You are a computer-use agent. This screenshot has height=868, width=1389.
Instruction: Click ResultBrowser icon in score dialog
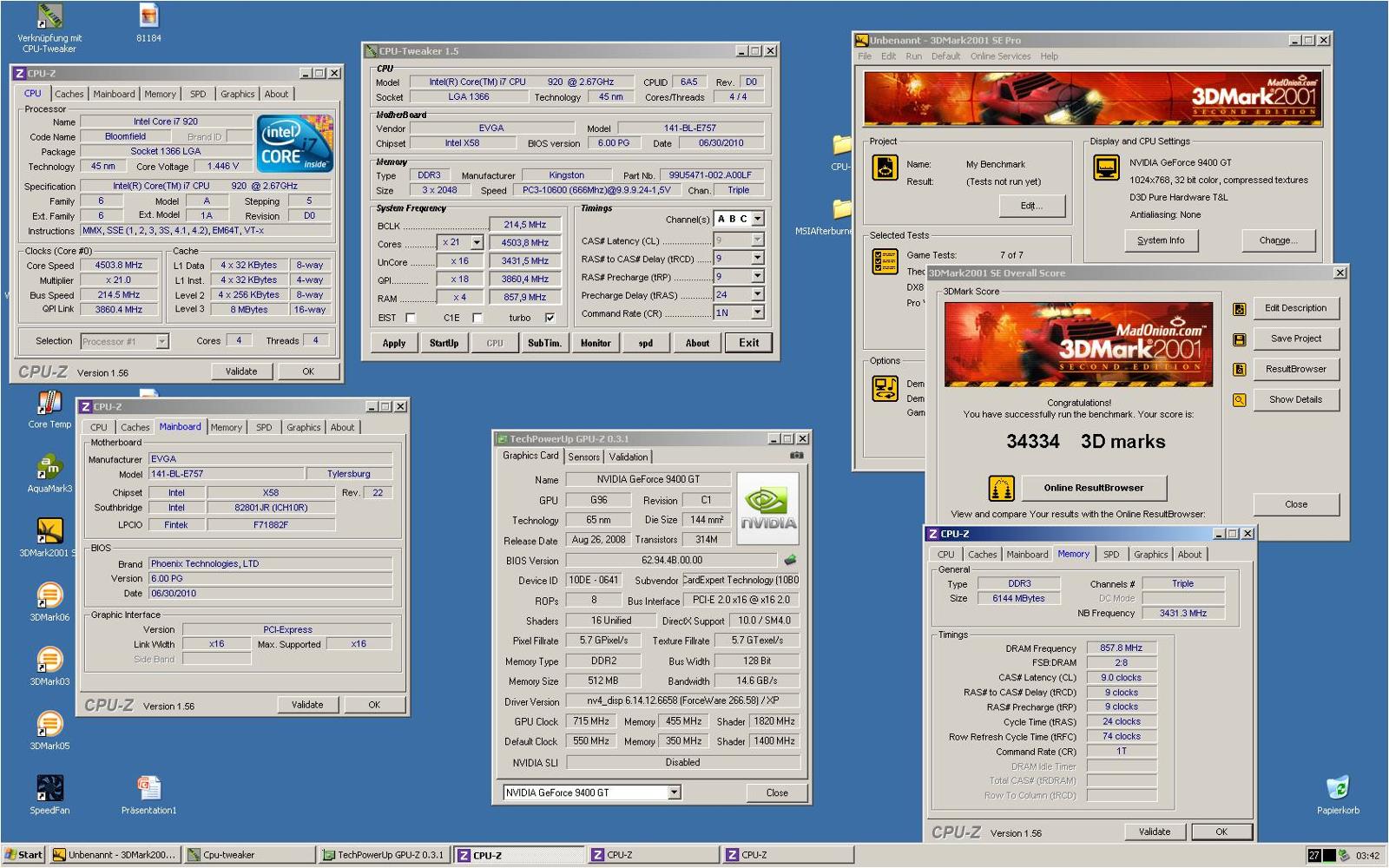[x=1239, y=370]
